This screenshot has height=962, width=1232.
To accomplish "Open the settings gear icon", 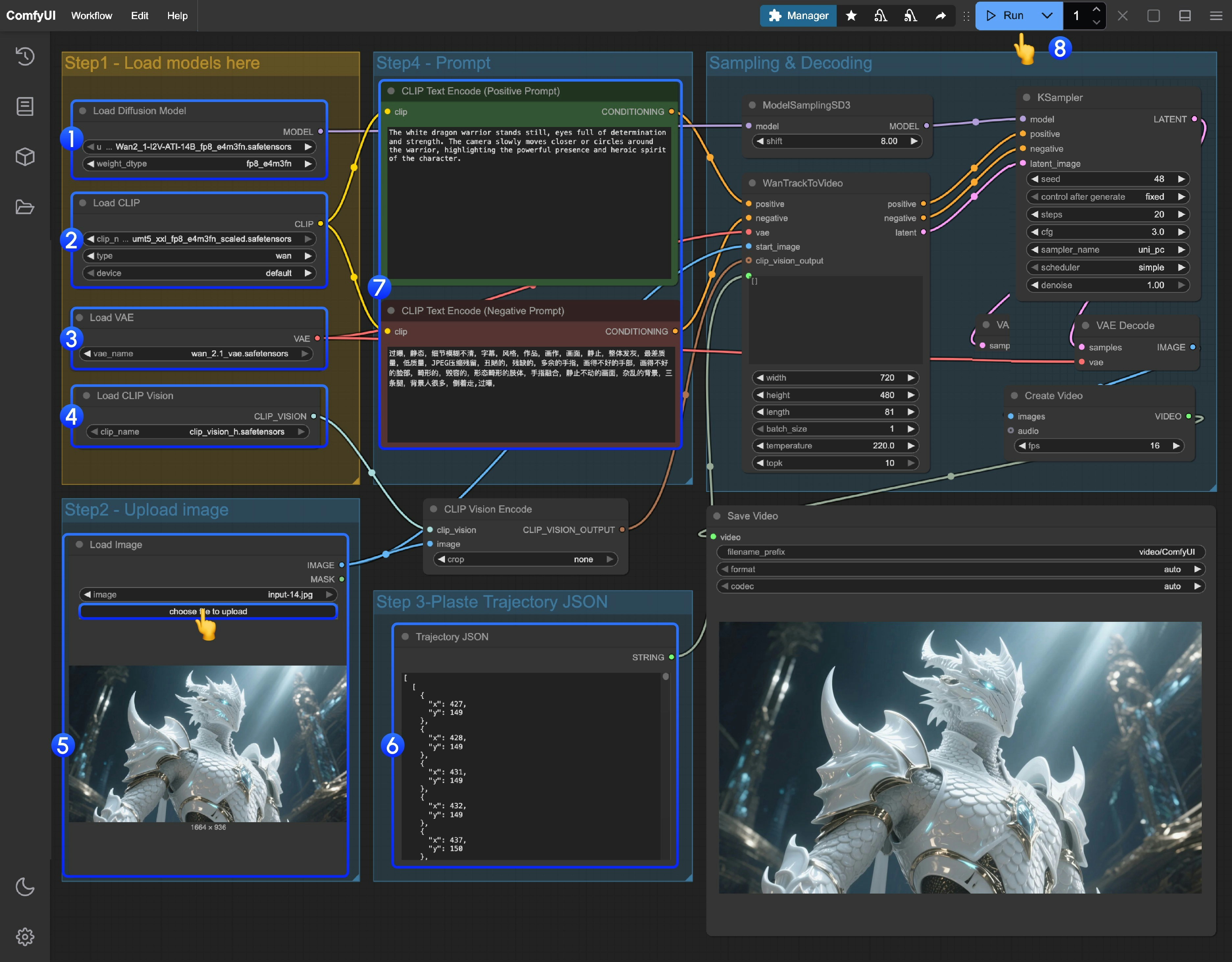I will click(x=25, y=937).
